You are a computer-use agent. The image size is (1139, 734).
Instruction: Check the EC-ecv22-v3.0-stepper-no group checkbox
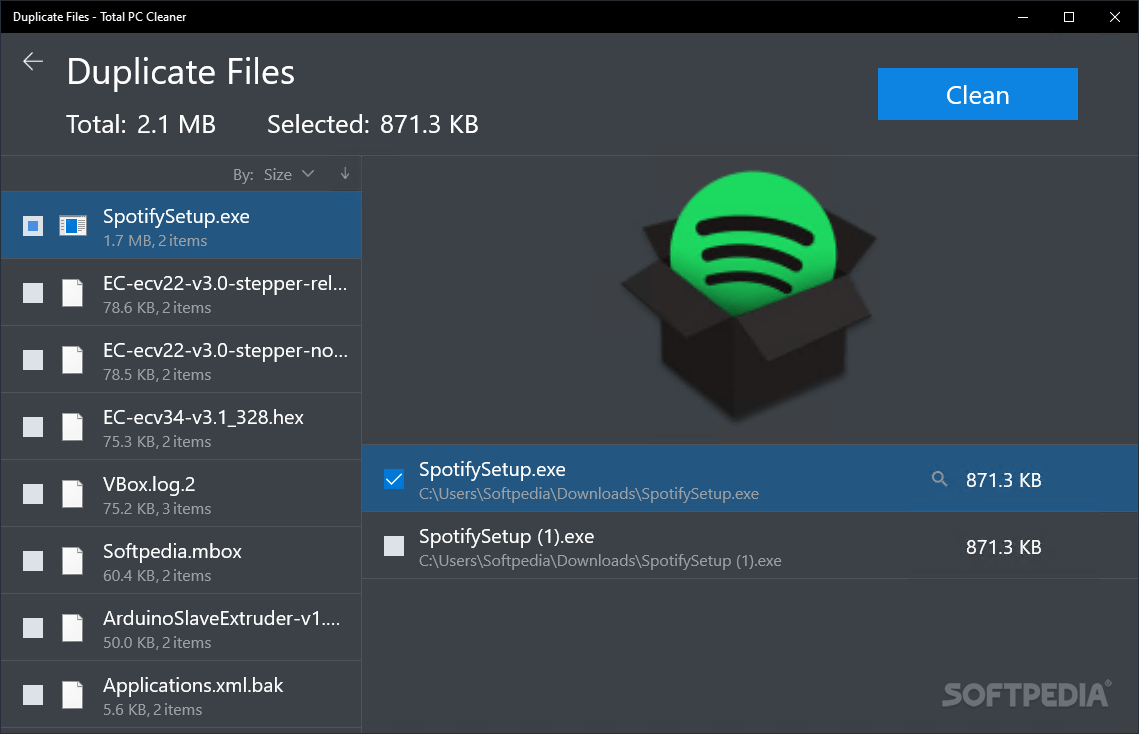(x=33, y=360)
